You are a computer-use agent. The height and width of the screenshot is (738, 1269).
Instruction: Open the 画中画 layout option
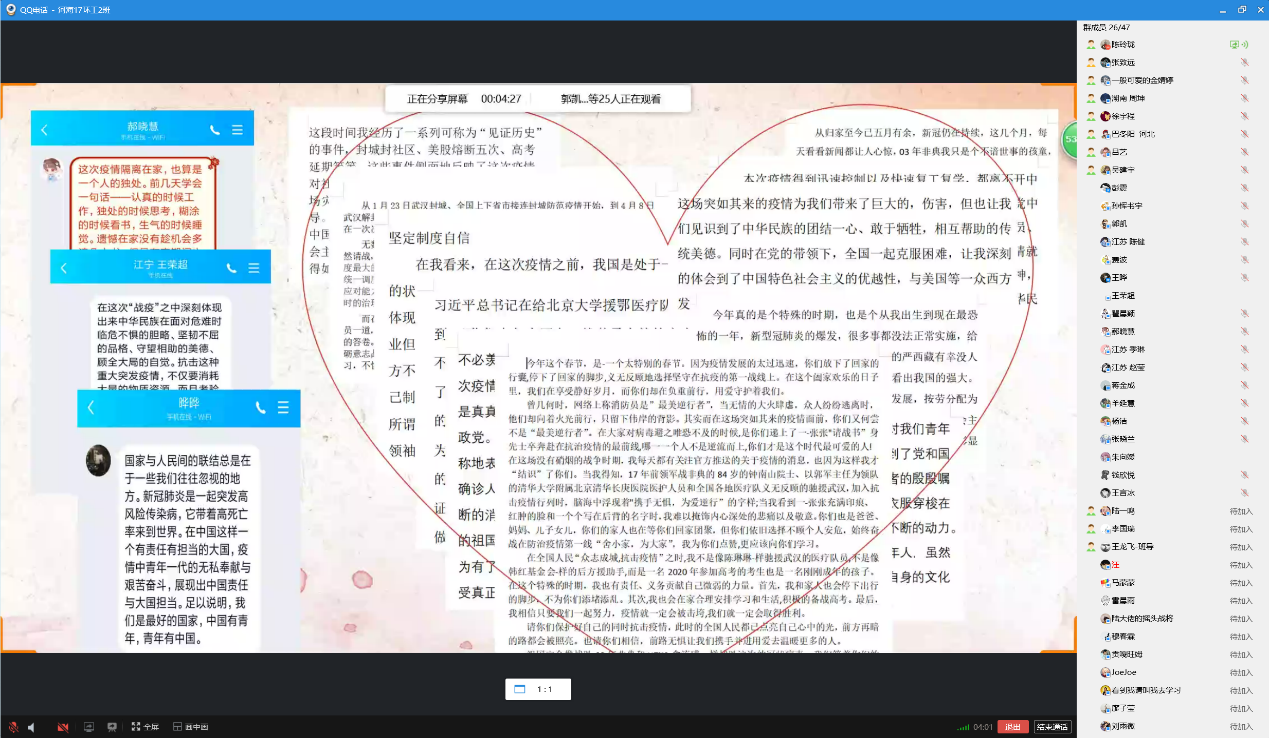click(190, 727)
